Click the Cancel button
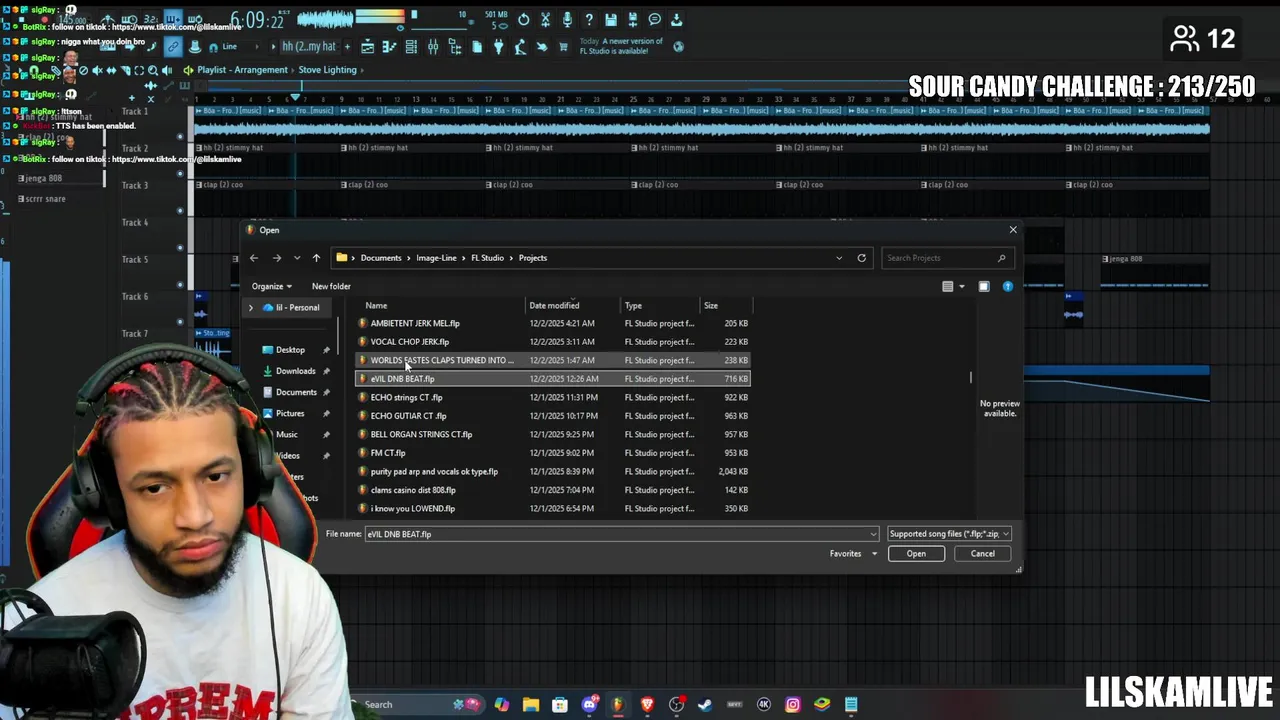This screenshot has width=1280, height=720. (x=982, y=554)
